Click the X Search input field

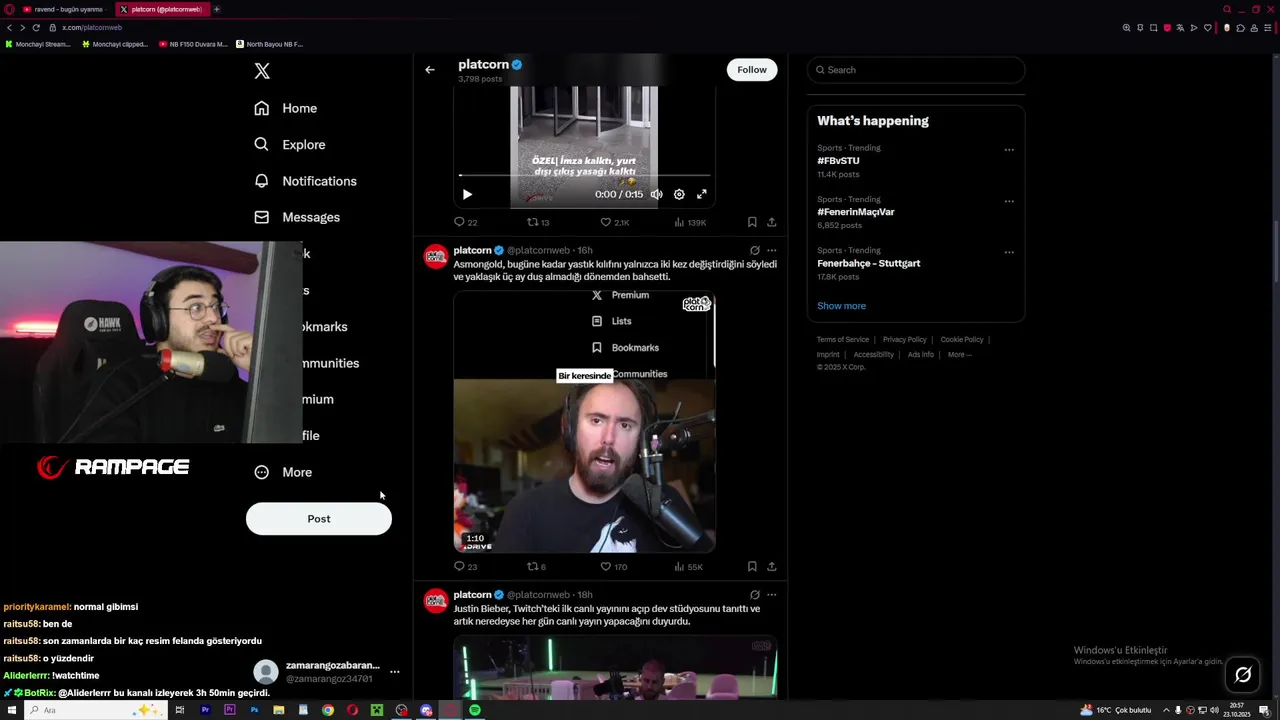tap(916, 70)
